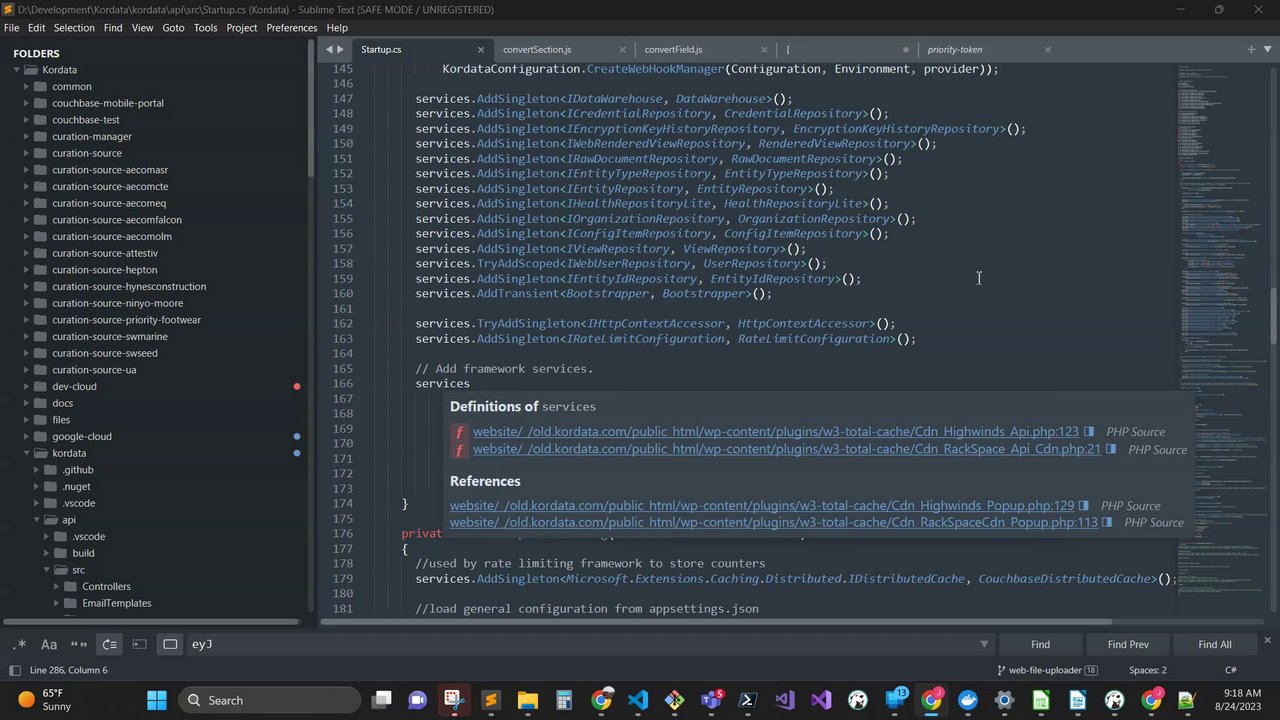Open the Preferences menu
The image size is (1280, 720).
(x=292, y=28)
